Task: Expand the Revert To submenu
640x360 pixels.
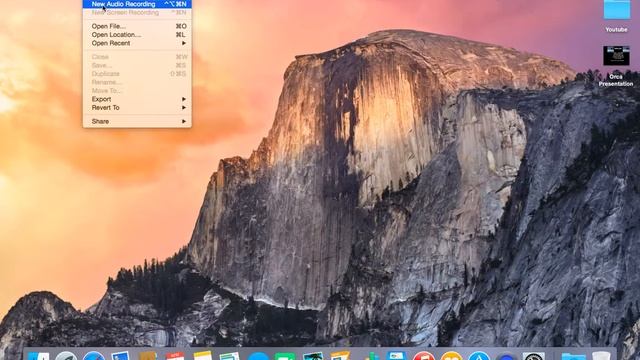Action: click(x=137, y=108)
